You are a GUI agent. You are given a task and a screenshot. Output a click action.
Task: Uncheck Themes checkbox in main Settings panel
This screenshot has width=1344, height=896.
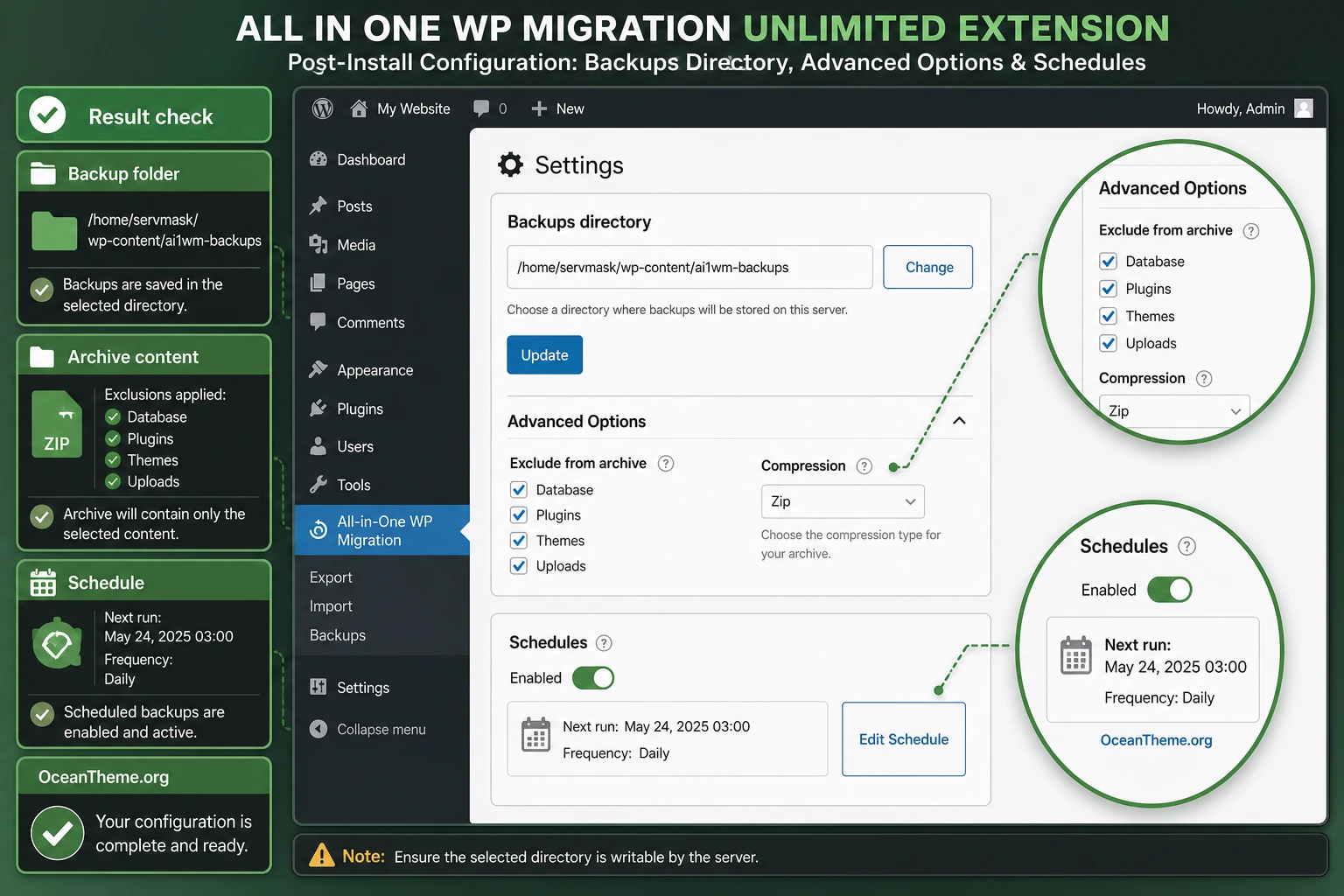click(x=519, y=541)
